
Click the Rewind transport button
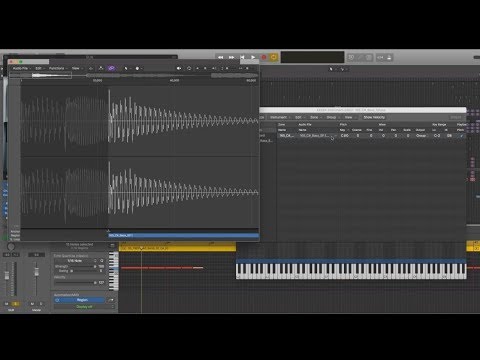click(221, 57)
